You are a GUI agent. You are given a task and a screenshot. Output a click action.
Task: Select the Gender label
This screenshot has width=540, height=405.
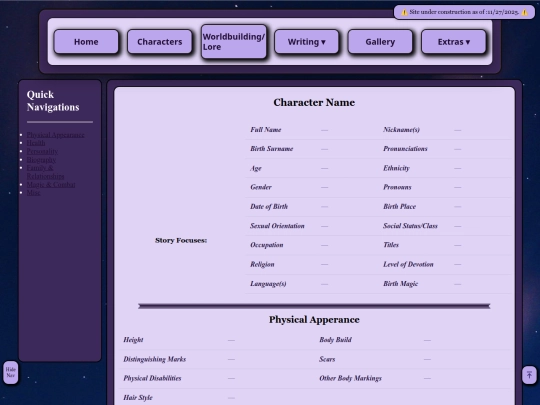coord(261,187)
